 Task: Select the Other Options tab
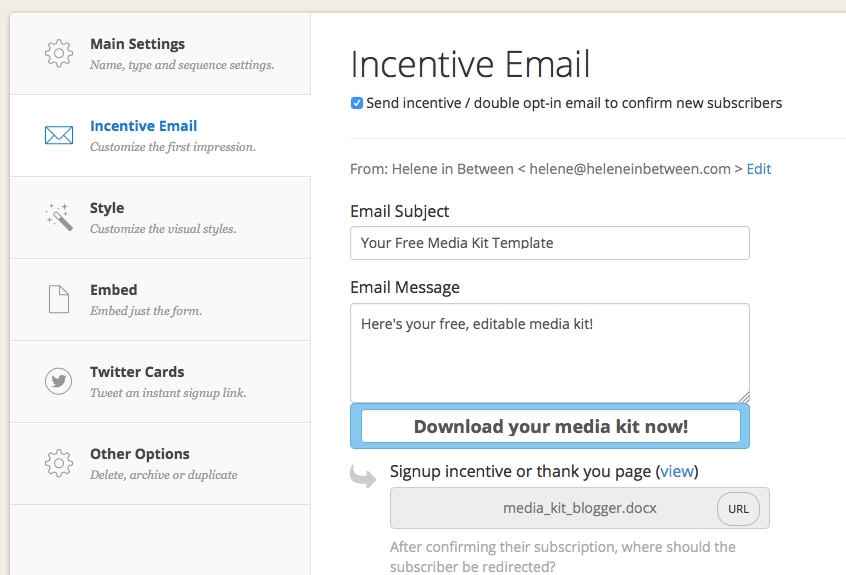(x=160, y=463)
